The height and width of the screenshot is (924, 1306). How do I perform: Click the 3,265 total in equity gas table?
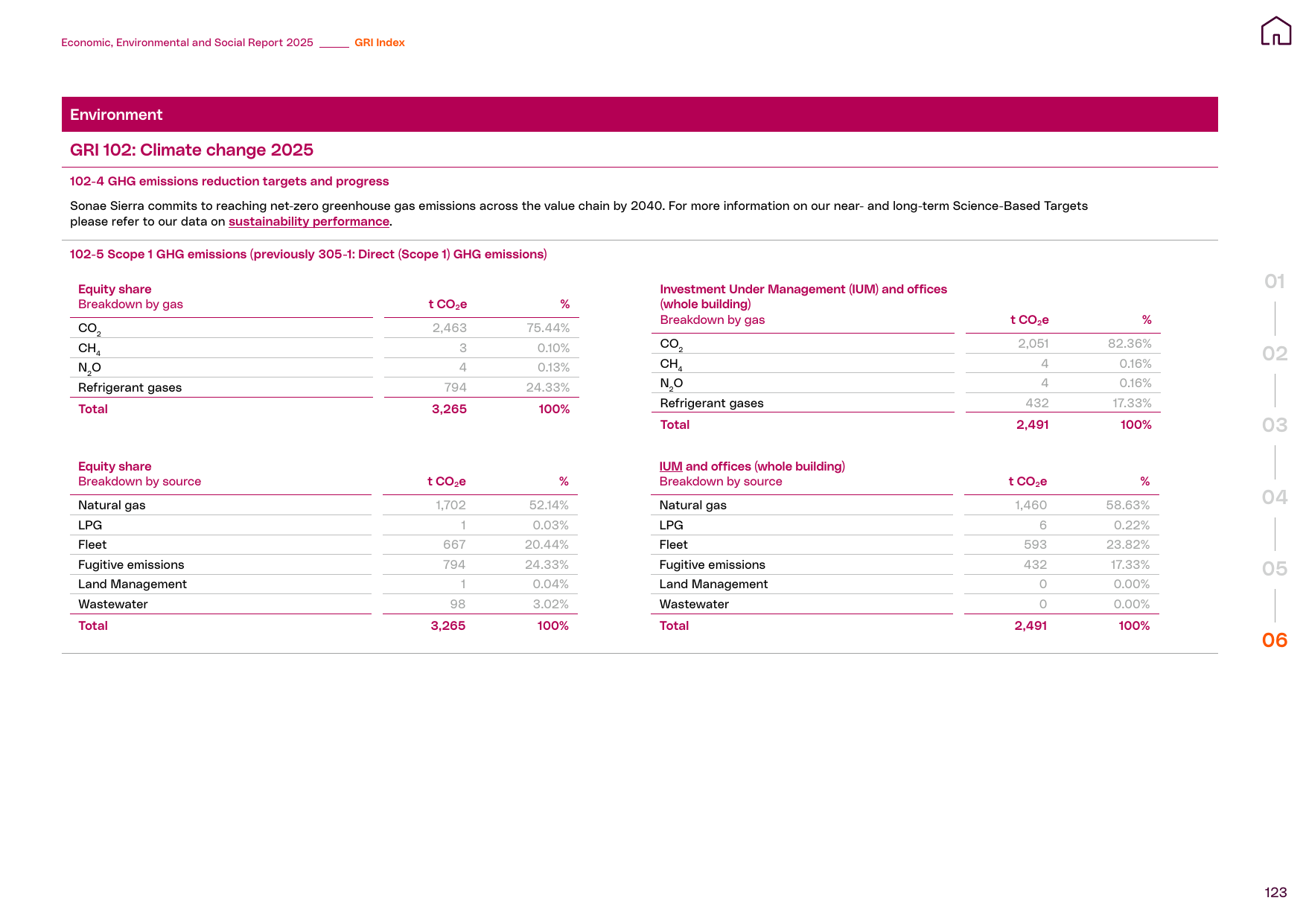coord(449,410)
